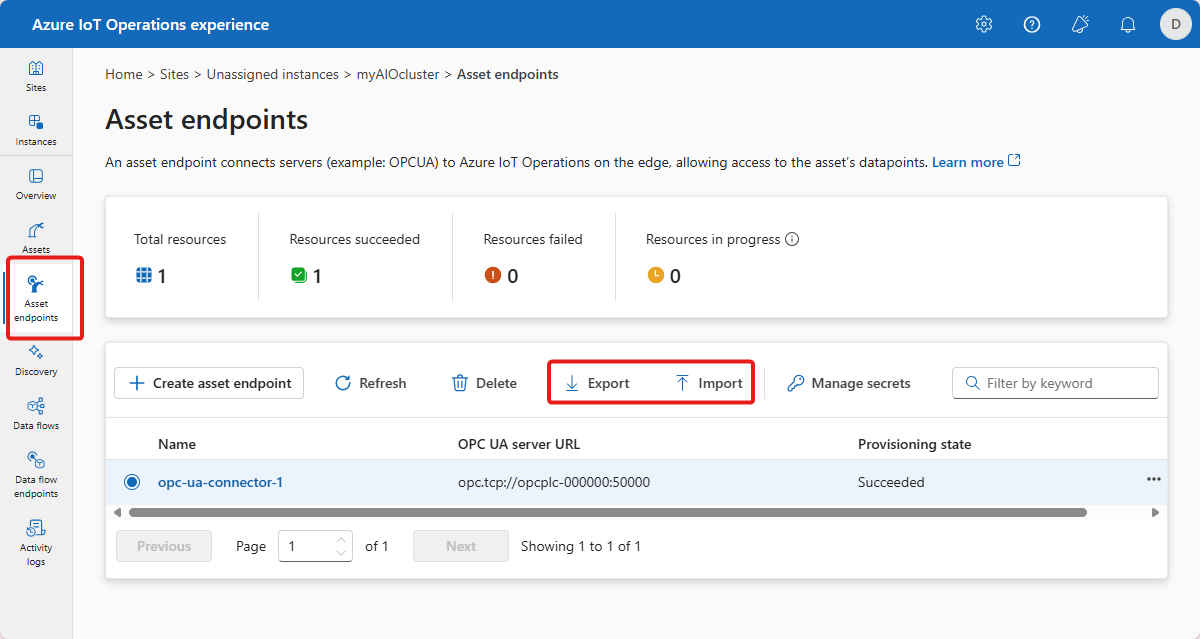This screenshot has height=639, width=1200.
Task: Open the opc-ua-connector-1 link
Action: pos(220,482)
